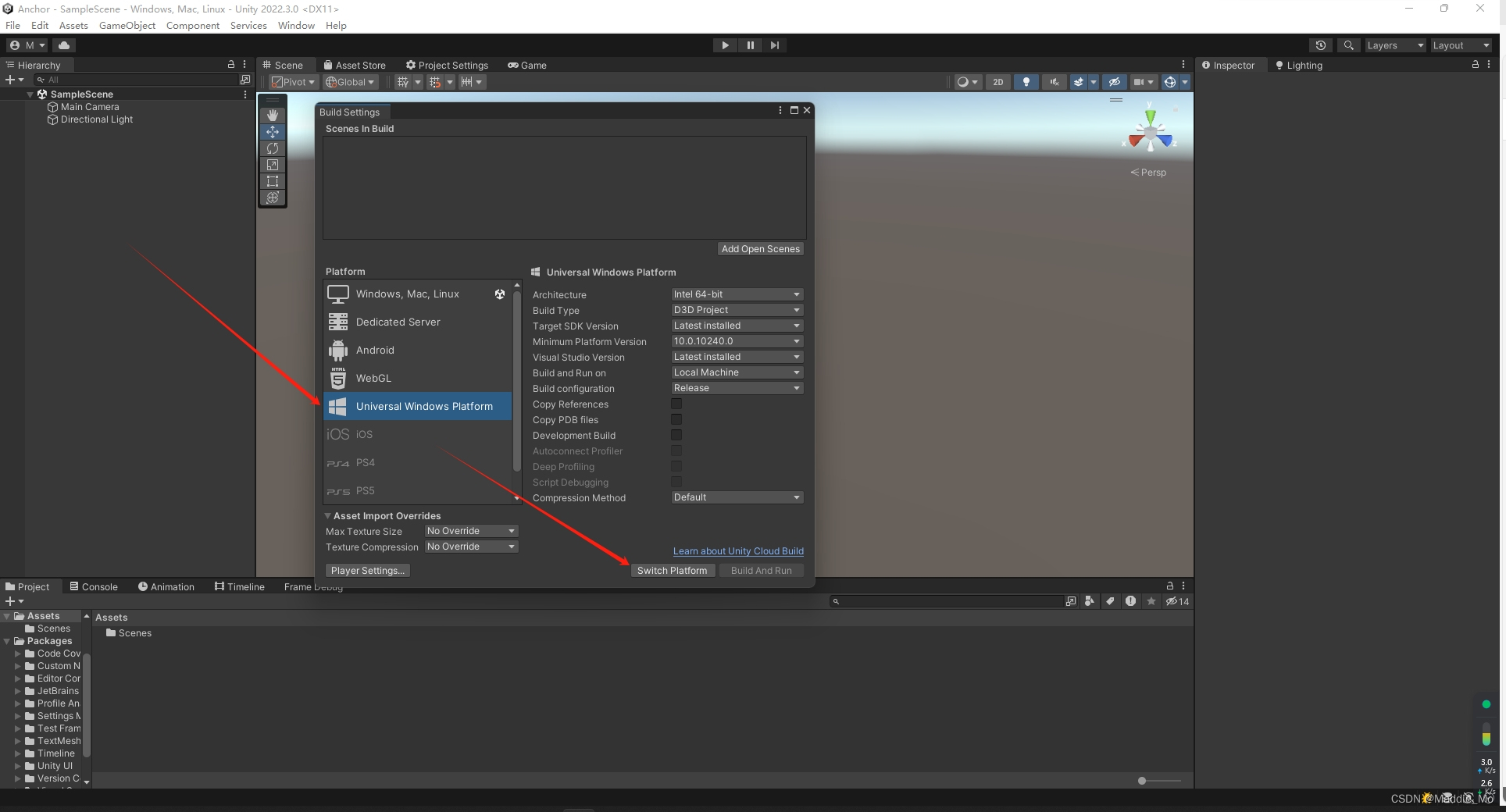The image size is (1506, 812).
Task: Toggle scene effects (skybox, fog) icon
Action: [x=1079, y=82]
